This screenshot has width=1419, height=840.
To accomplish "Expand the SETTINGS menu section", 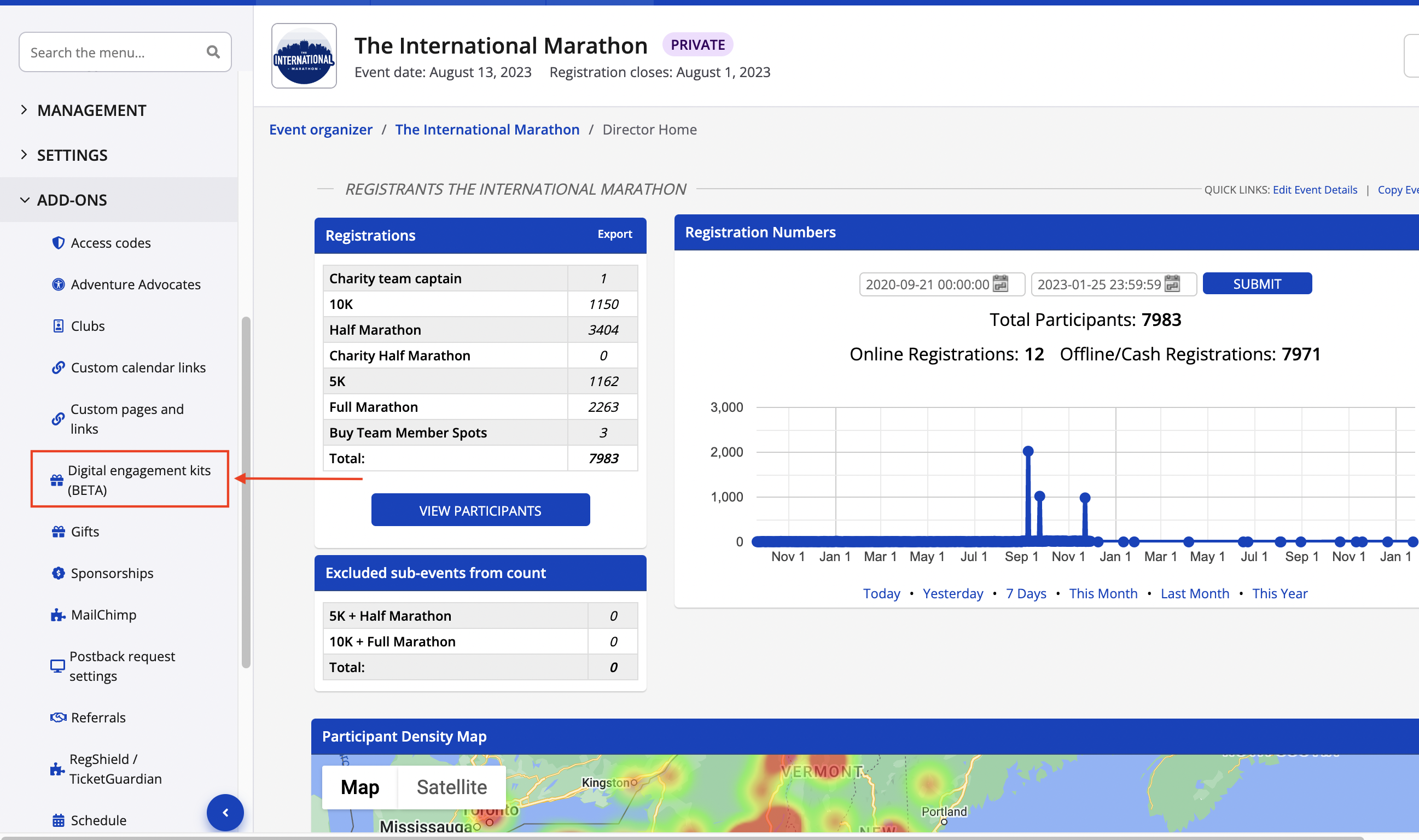I will pyautogui.click(x=71, y=155).
